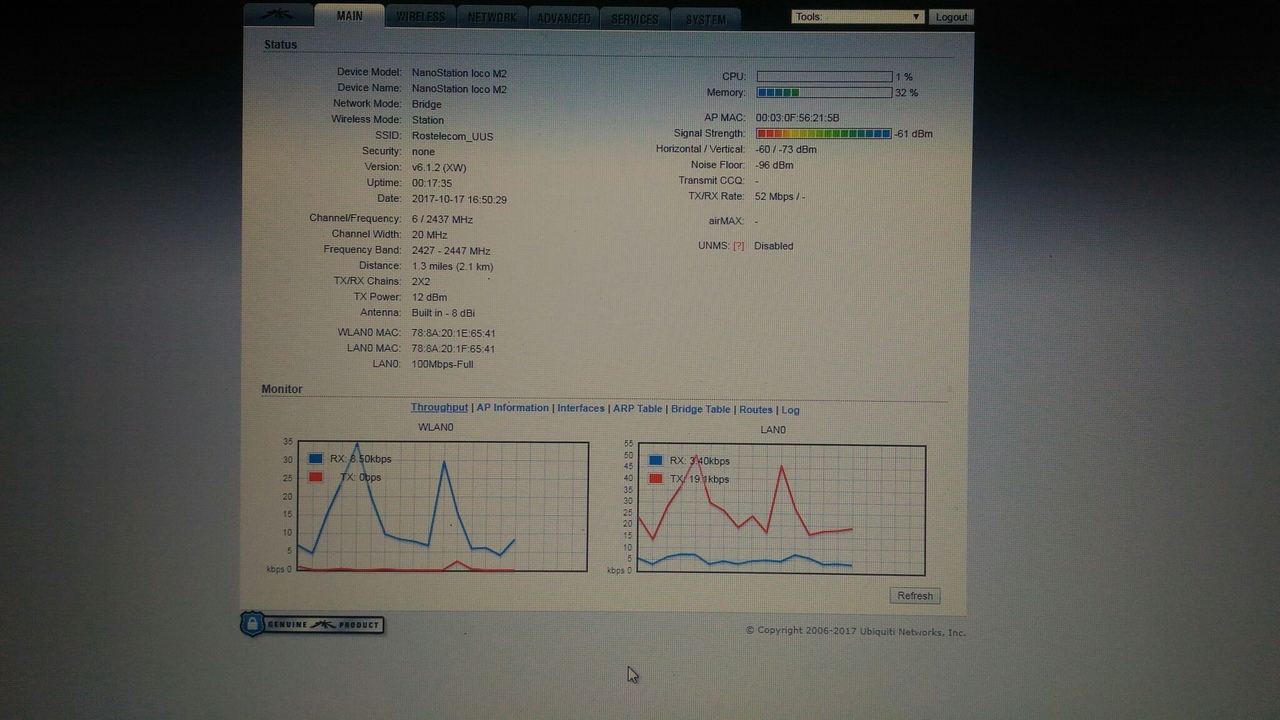
Task: Switch to the MAIN tab
Action: click(x=350, y=16)
